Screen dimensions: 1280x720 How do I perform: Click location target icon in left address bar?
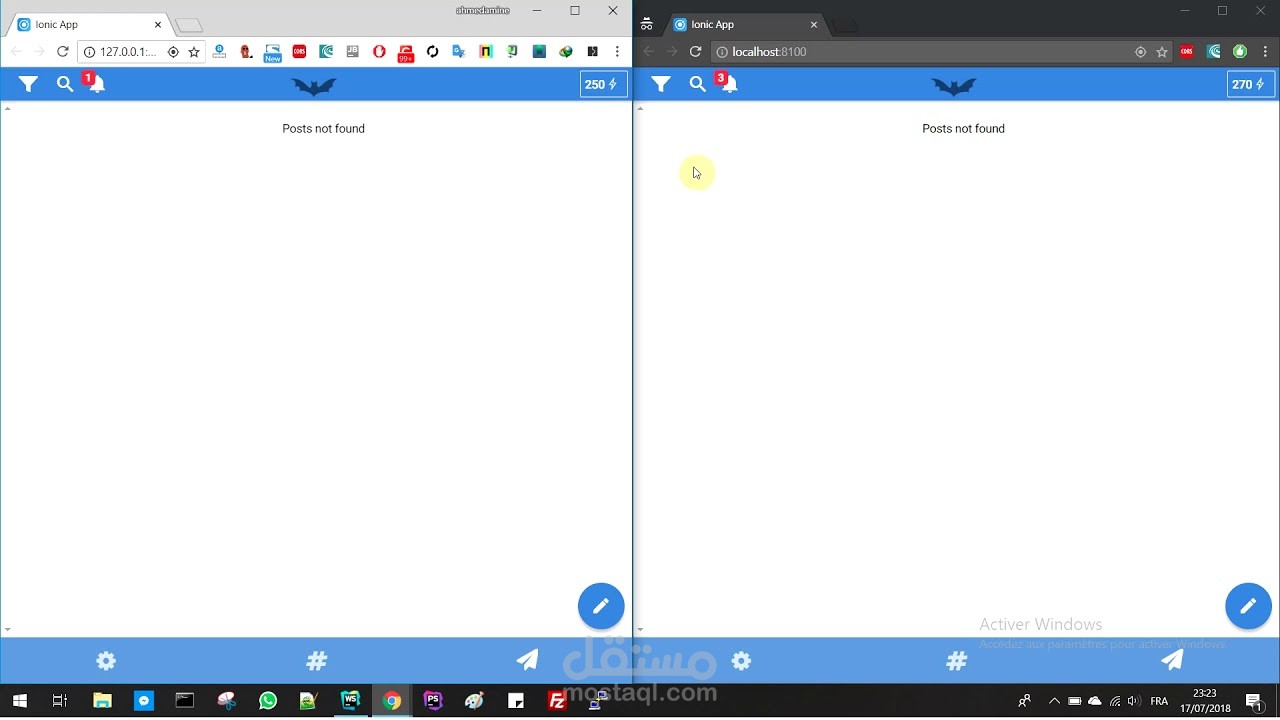173,52
